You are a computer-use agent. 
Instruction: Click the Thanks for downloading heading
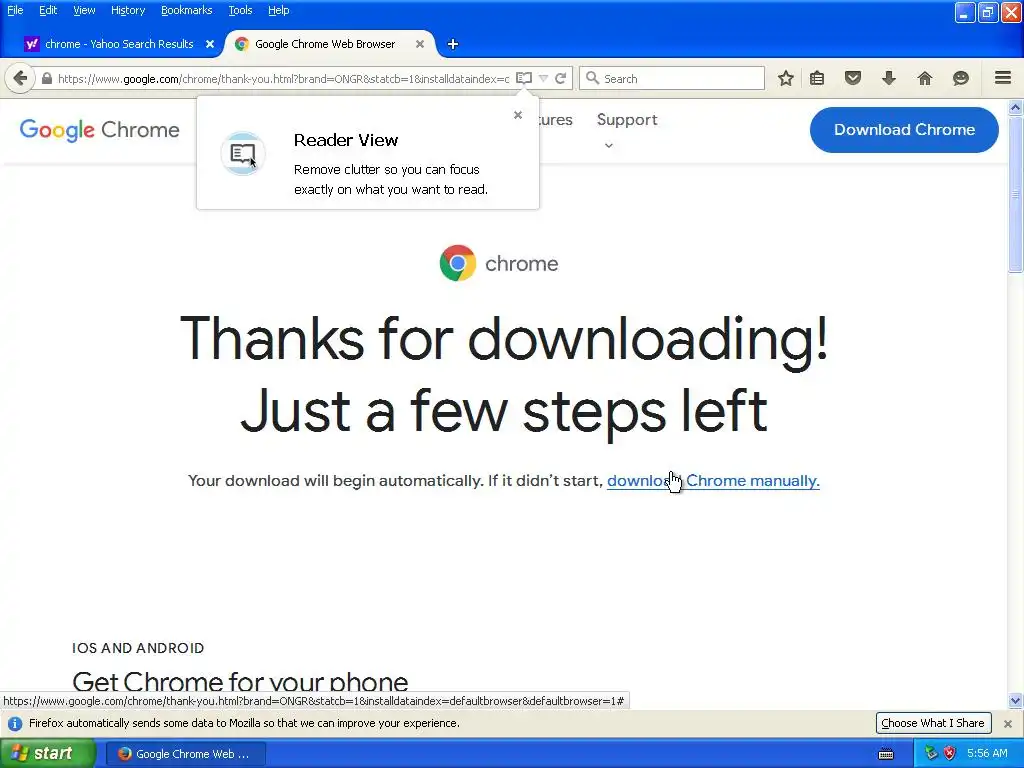504,374
